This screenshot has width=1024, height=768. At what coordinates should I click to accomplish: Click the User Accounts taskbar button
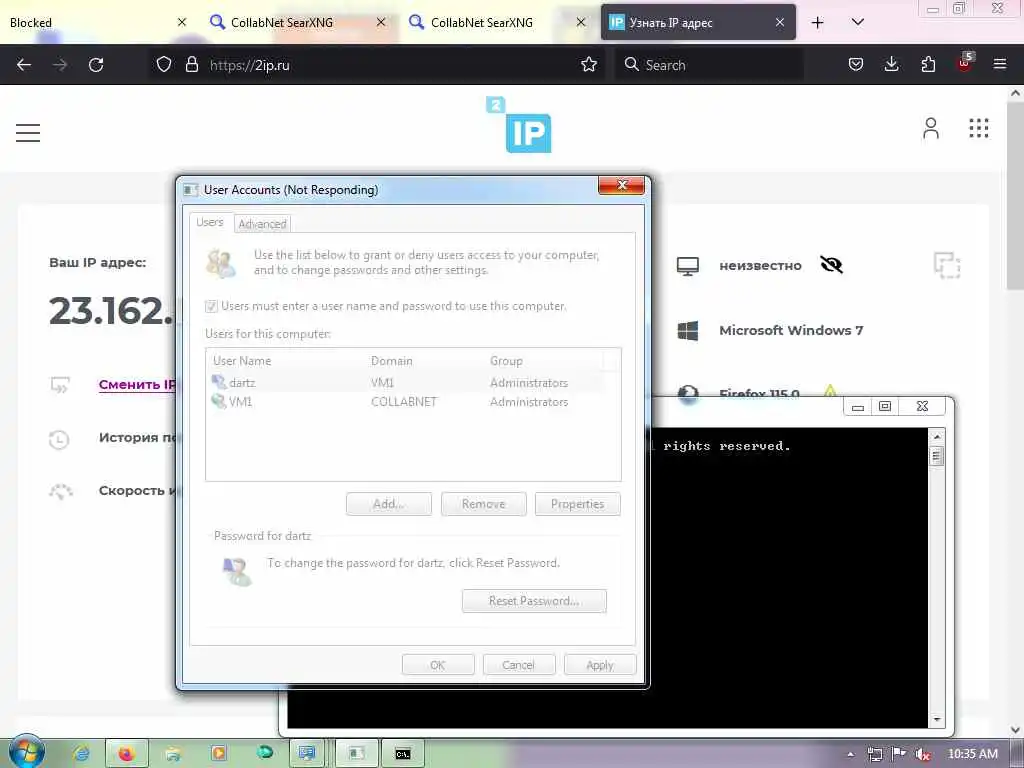[x=357, y=754]
